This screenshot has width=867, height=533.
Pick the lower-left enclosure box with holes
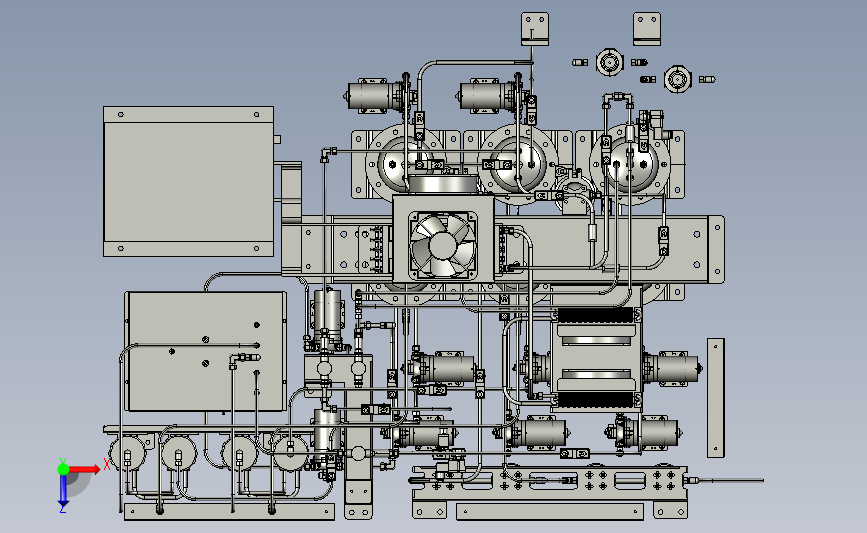(x=206, y=352)
